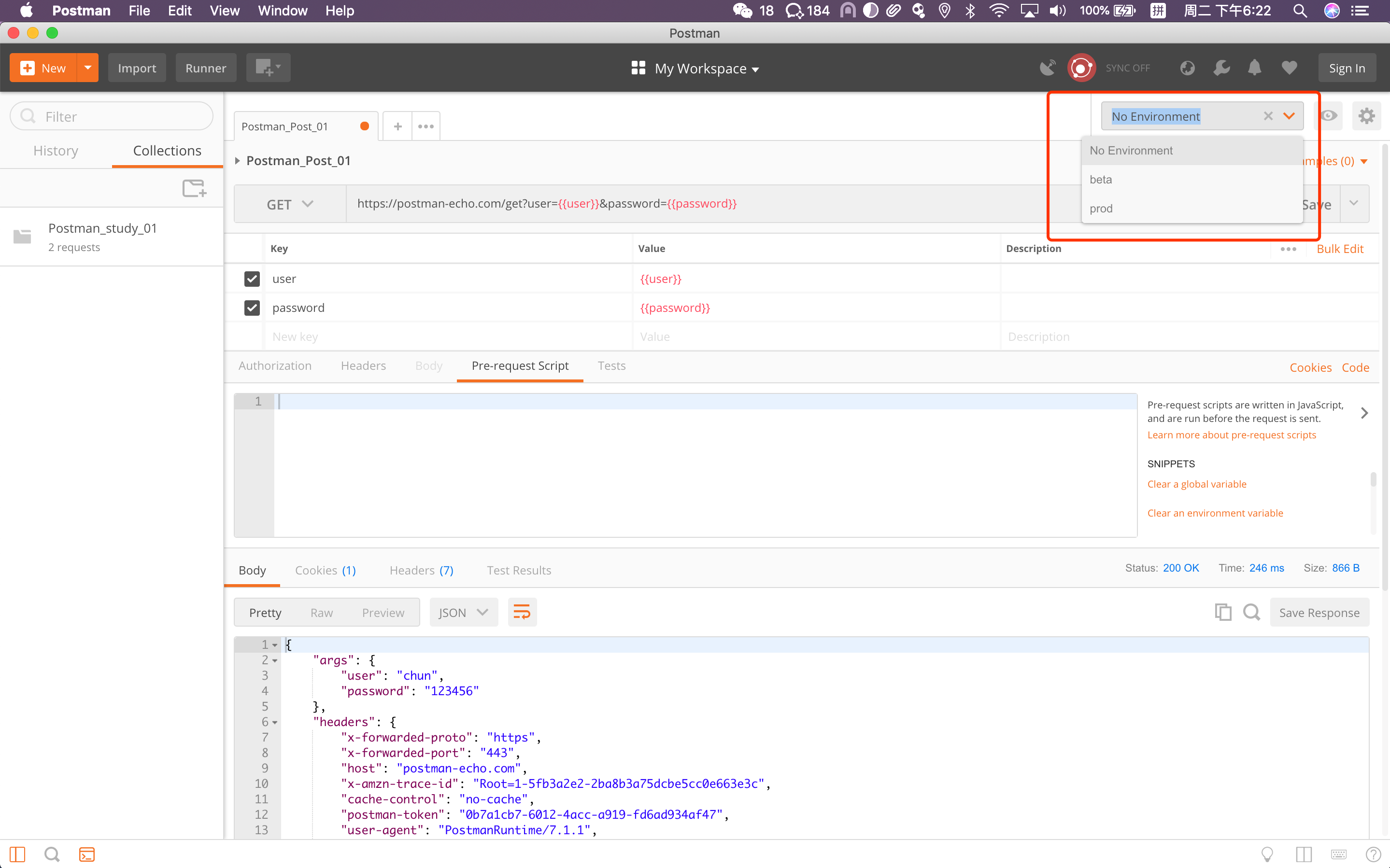The height and width of the screenshot is (868, 1390).
Task: Click the New key input cell
Action: (x=448, y=336)
